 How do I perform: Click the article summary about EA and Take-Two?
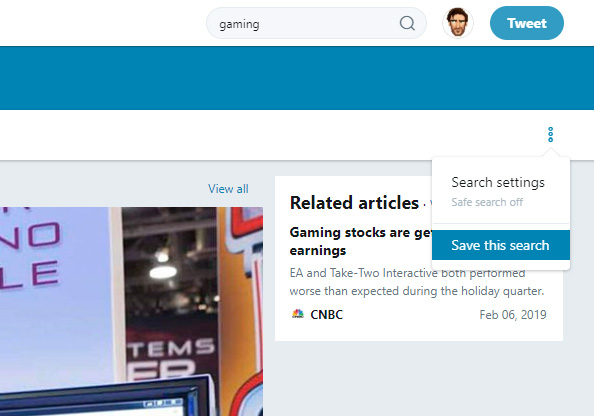(417, 282)
